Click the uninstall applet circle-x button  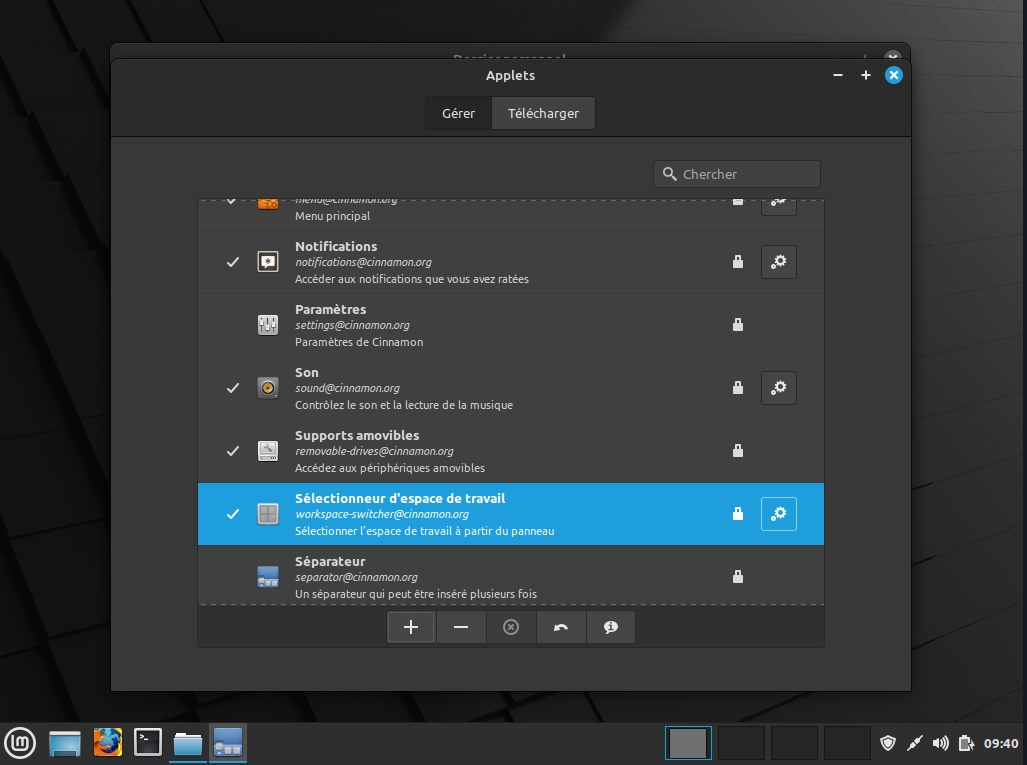[511, 627]
